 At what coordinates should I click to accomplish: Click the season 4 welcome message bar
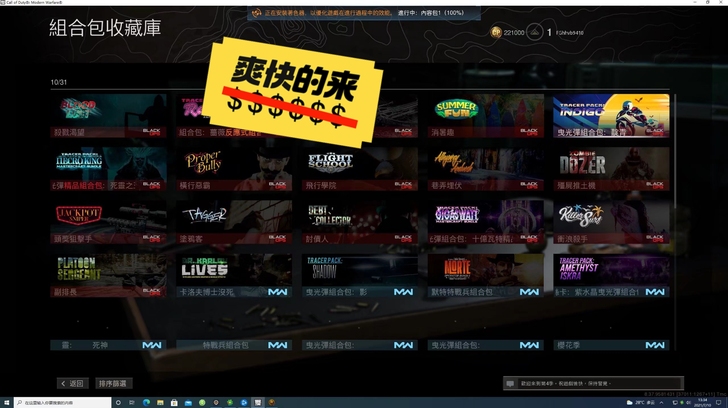pos(593,383)
